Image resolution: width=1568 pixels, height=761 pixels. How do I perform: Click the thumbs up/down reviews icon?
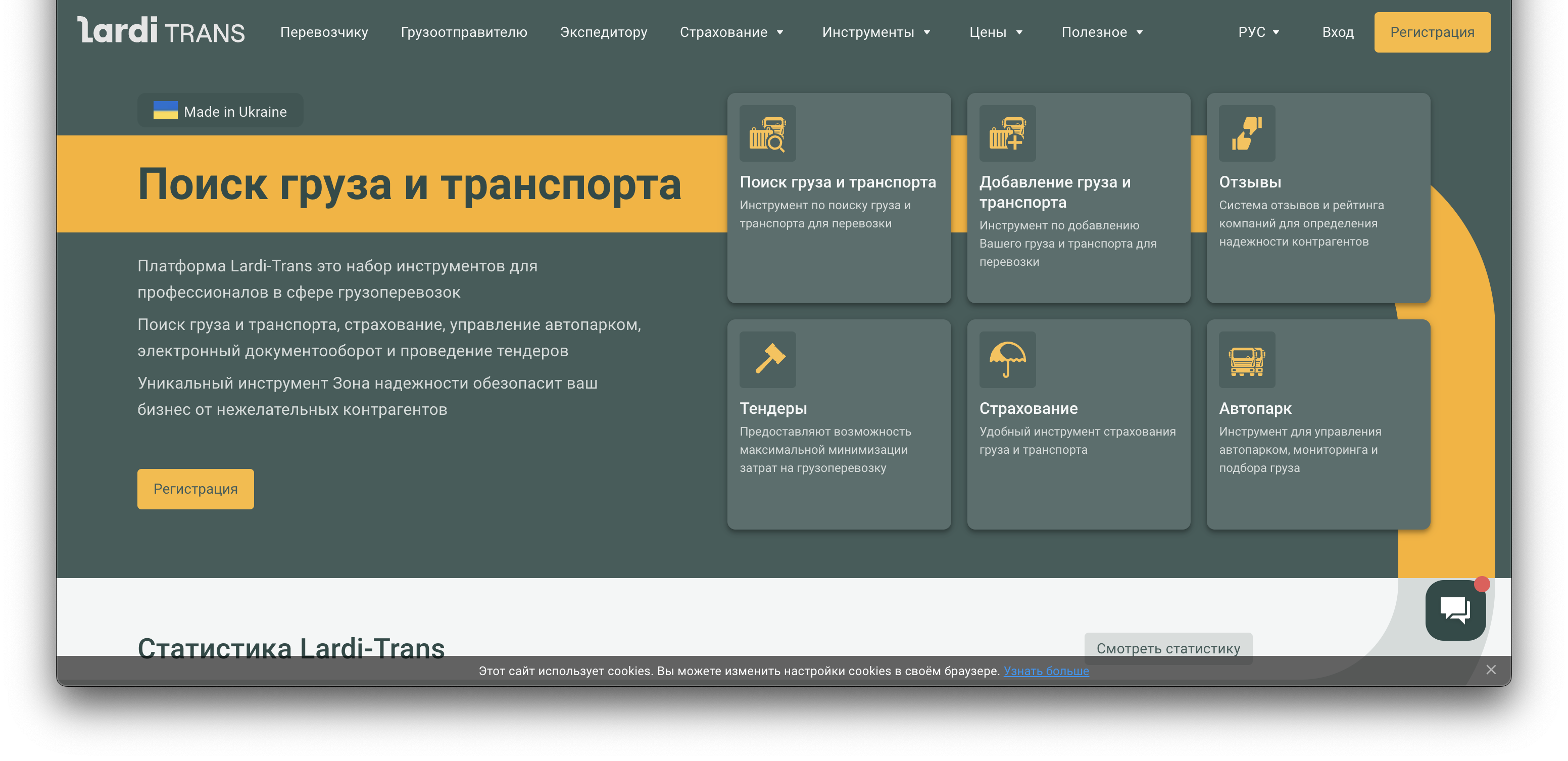(1247, 133)
